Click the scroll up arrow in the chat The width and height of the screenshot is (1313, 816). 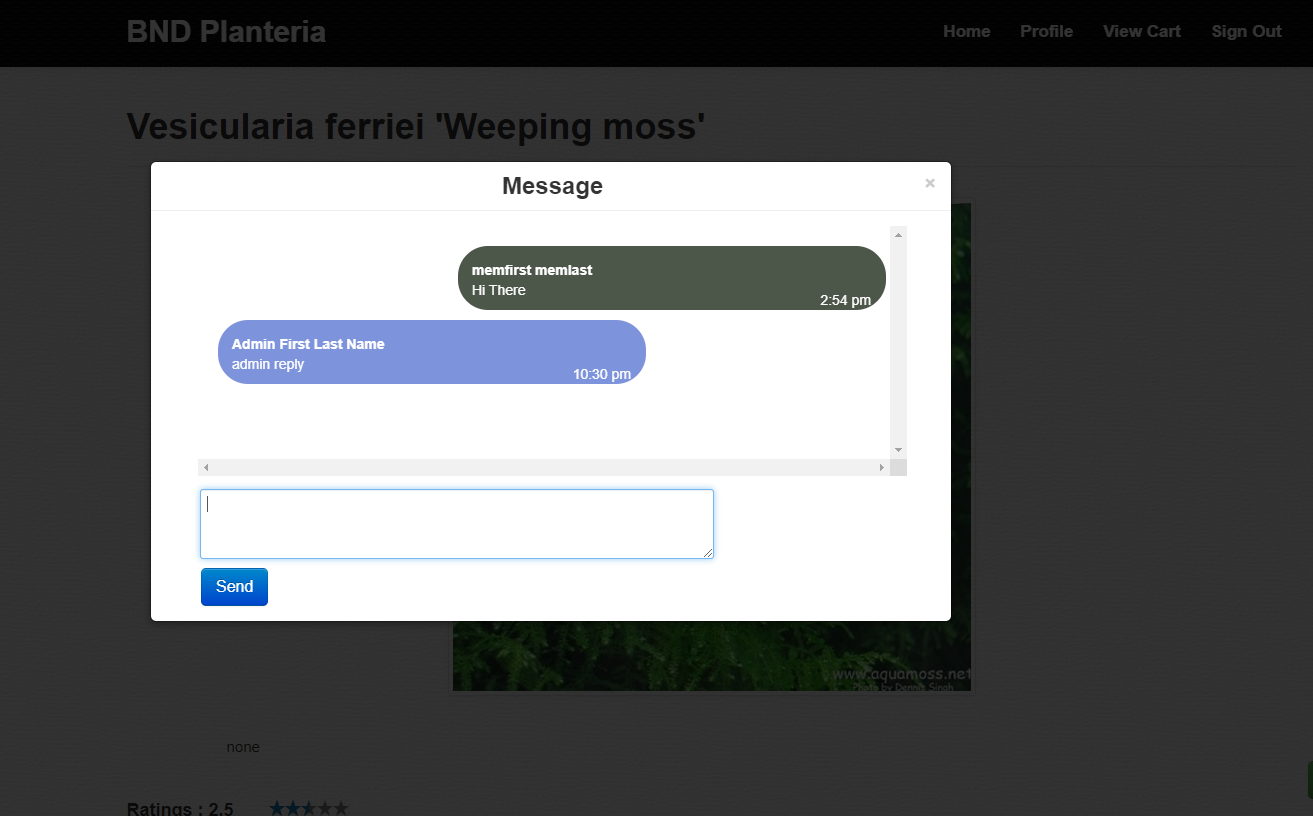tap(898, 235)
